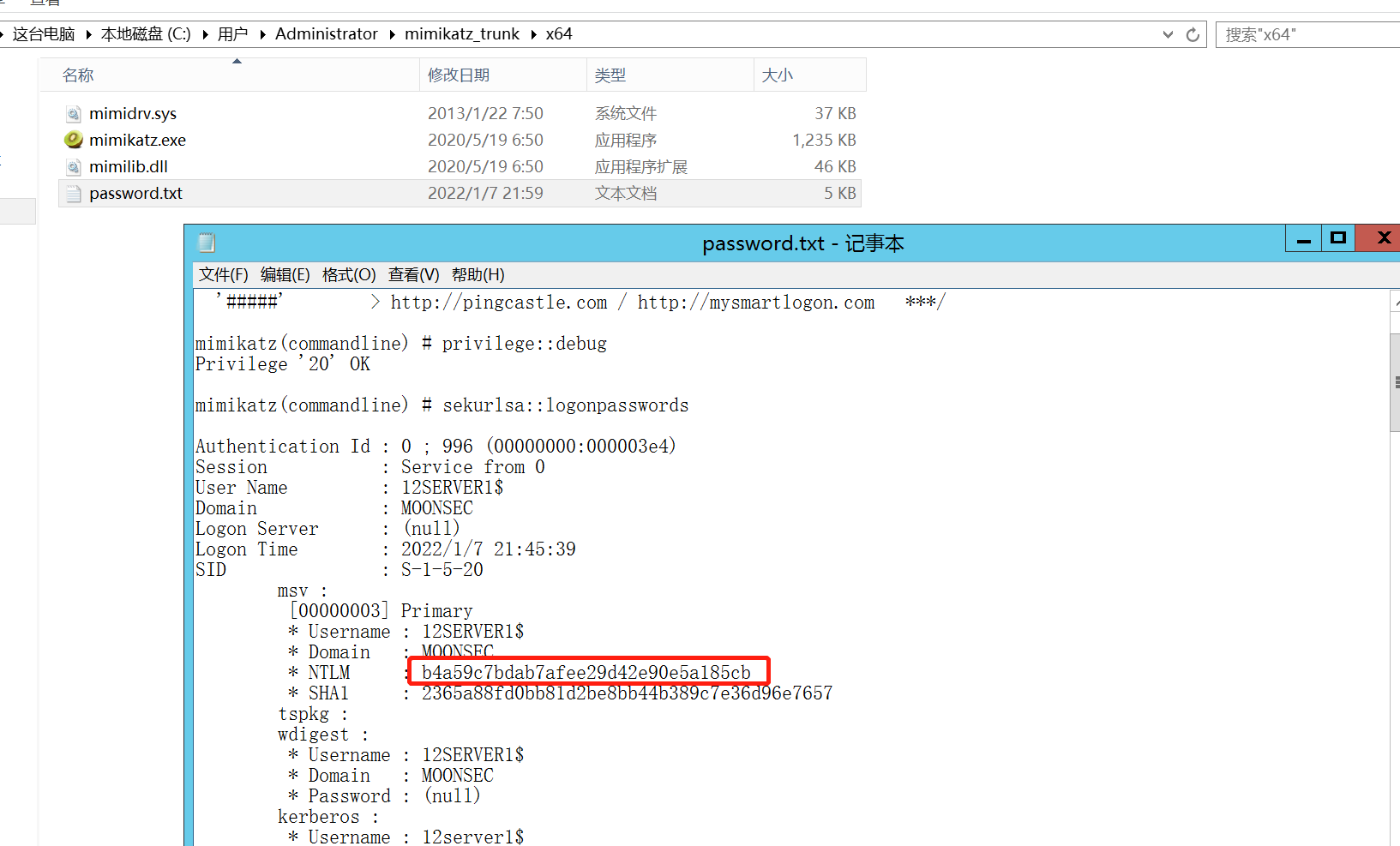Click the mimidrv.sys system file icon

click(x=73, y=112)
